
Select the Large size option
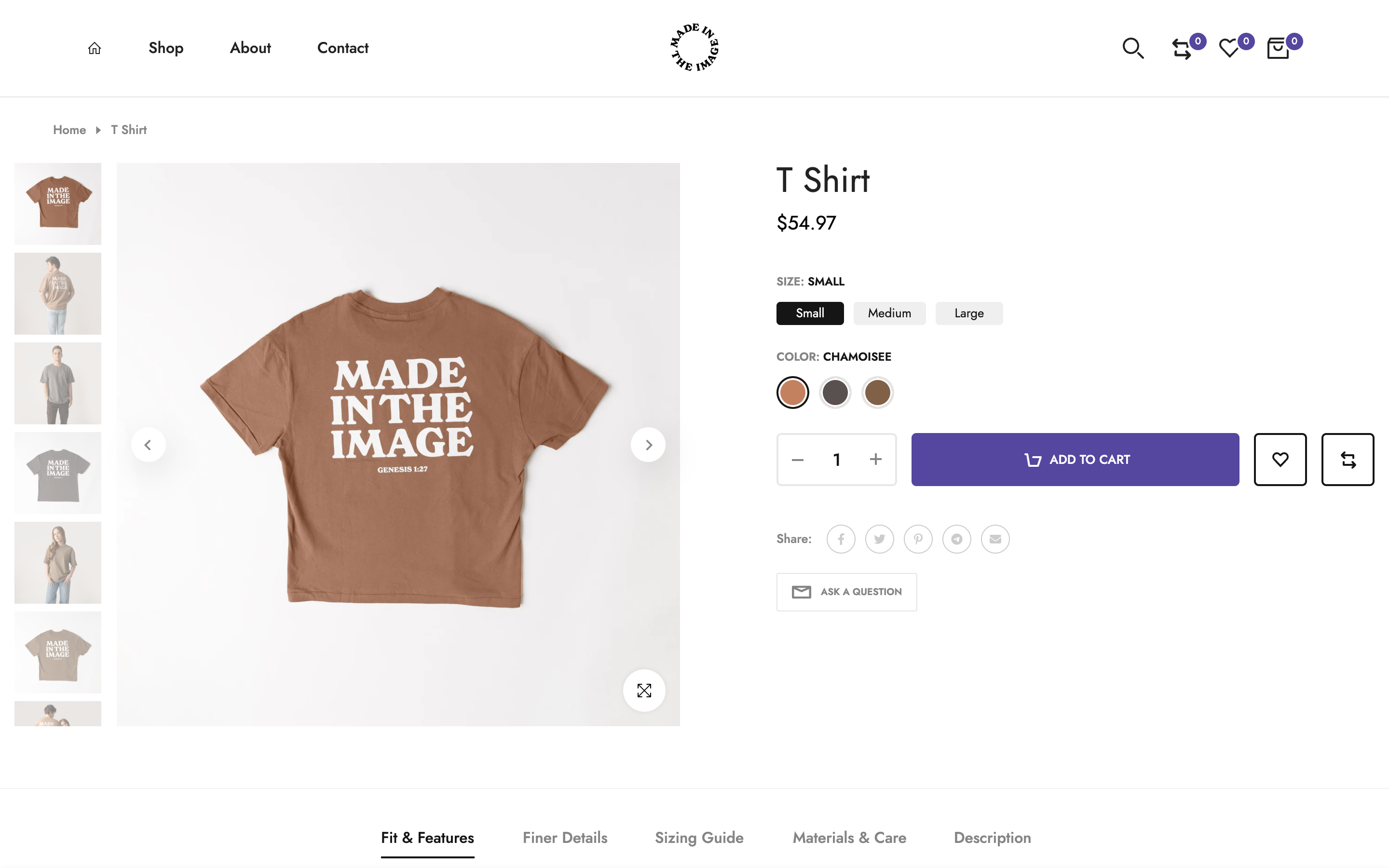968,313
